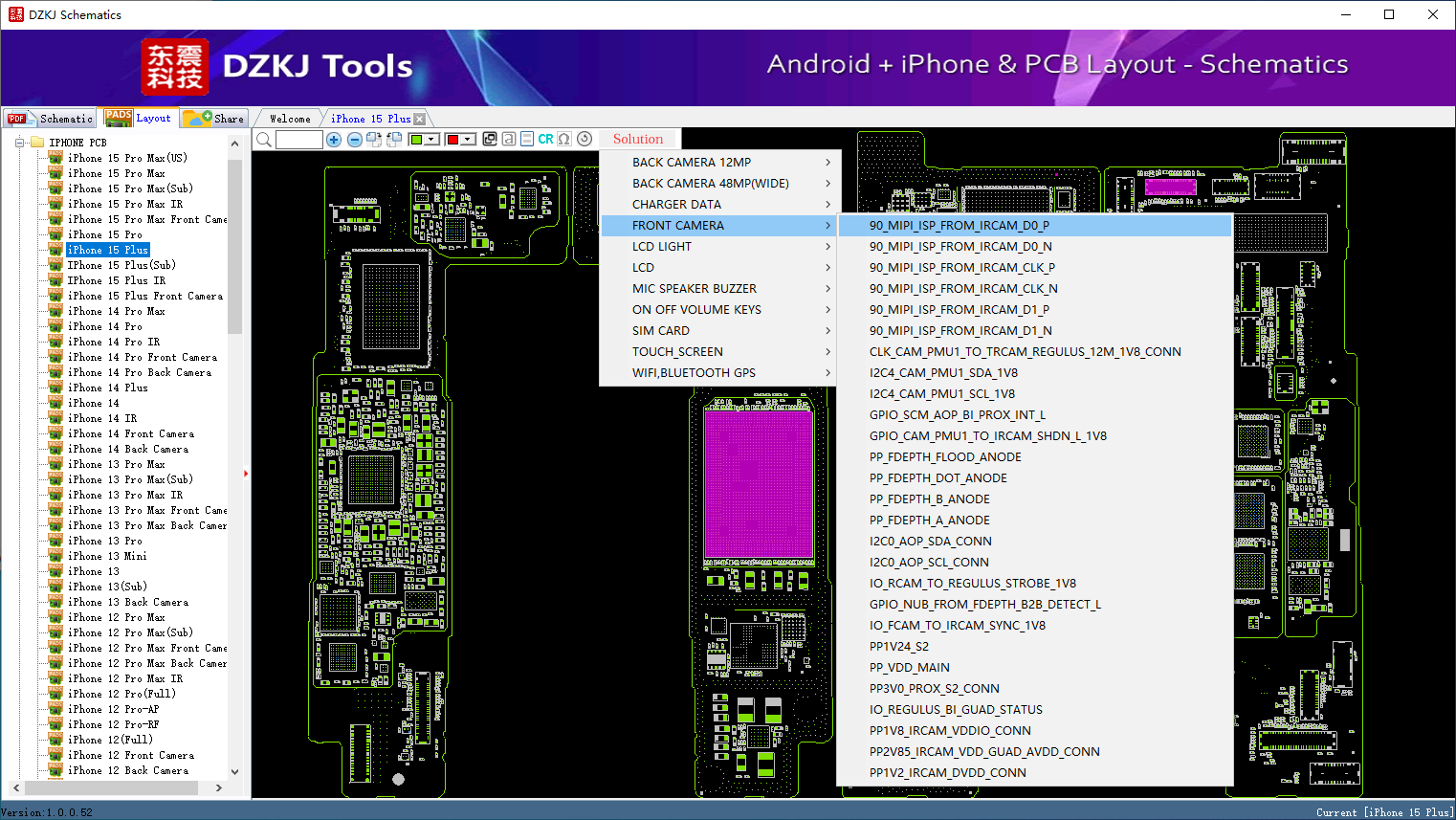This screenshot has width=1456, height=820.
Task: Choose I2C4_CAM_PMU1_SDA_1V8 signal
Action: tap(1035, 373)
